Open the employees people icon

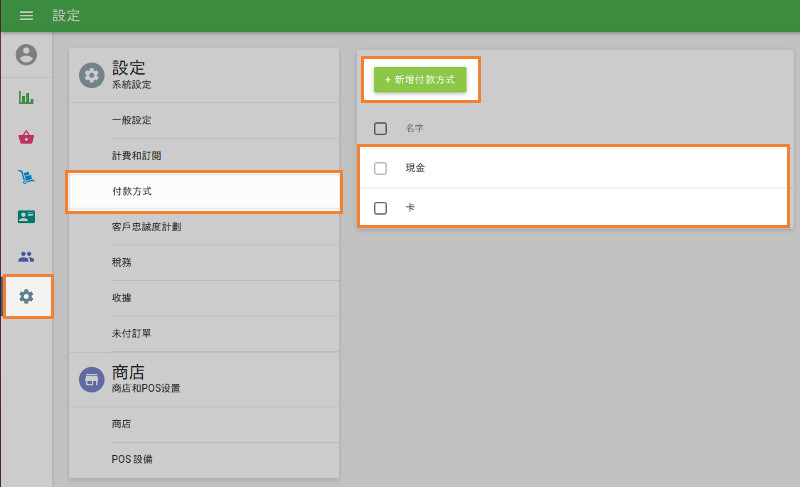(x=27, y=257)
